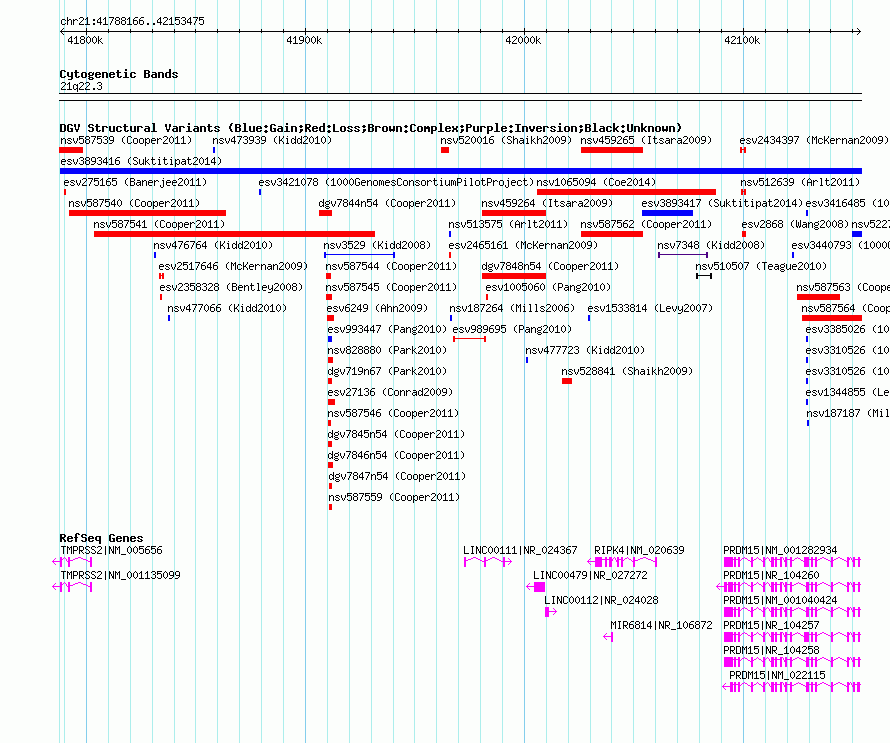Image resolution: width=890 pixels, height=743 pixels.
Task: Click the 42000k ruler tick label
Action: tap(523, 40)
